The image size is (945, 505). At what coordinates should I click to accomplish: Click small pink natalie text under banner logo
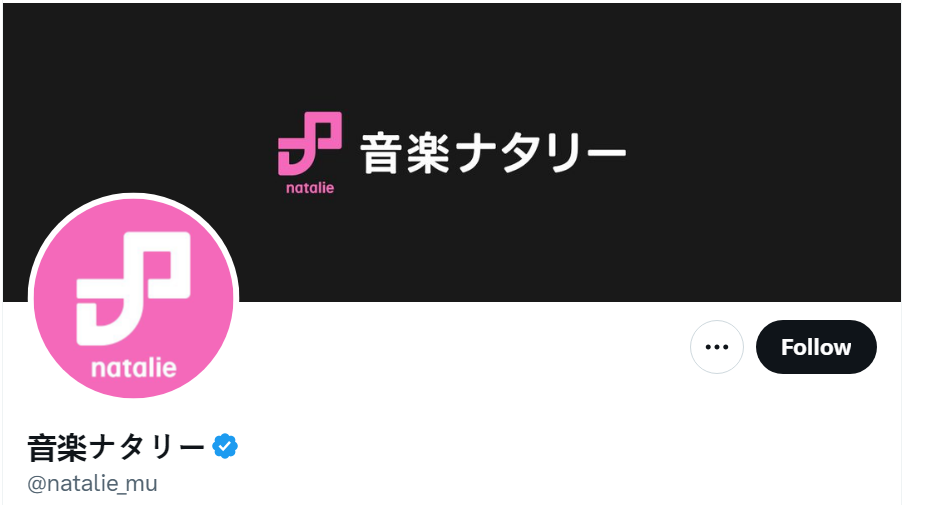tap(310, 187)
